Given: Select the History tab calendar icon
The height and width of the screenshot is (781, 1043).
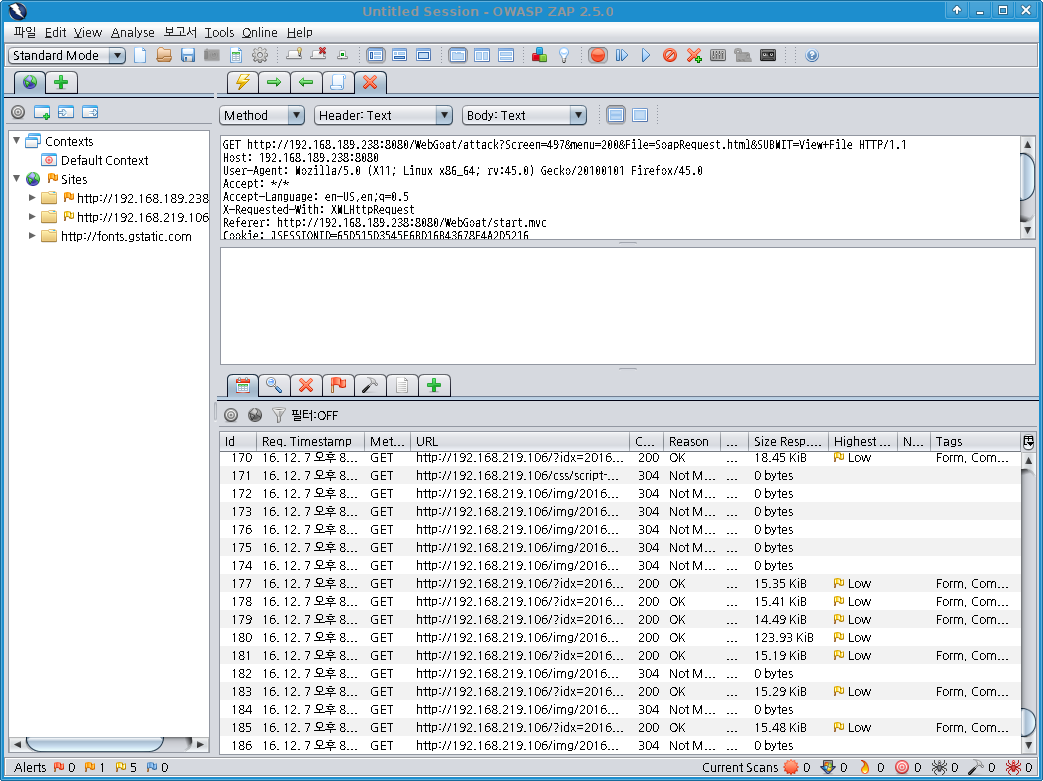Looking at the screenshot, I should (x=243, y=385).
